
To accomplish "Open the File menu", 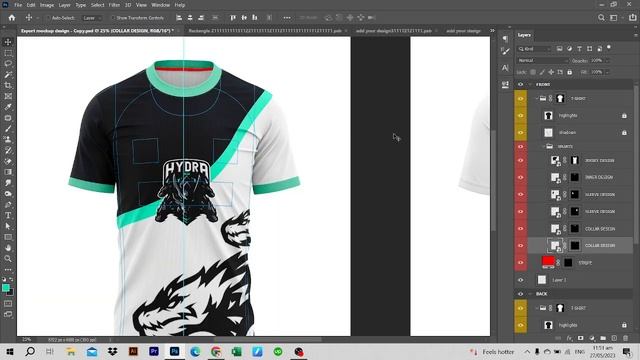I will tap(18, 5).
